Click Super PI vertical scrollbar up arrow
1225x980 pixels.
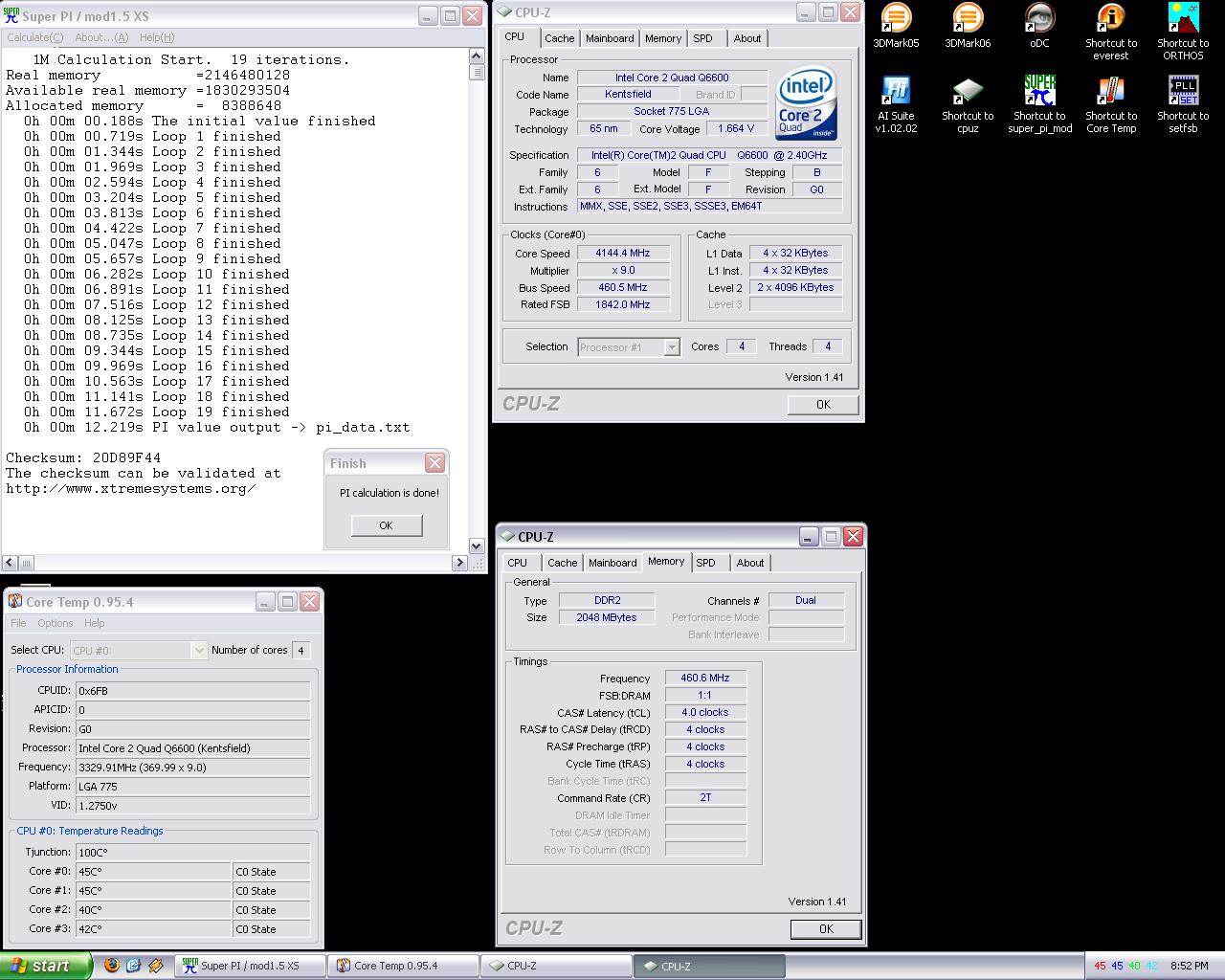point(478,57)
